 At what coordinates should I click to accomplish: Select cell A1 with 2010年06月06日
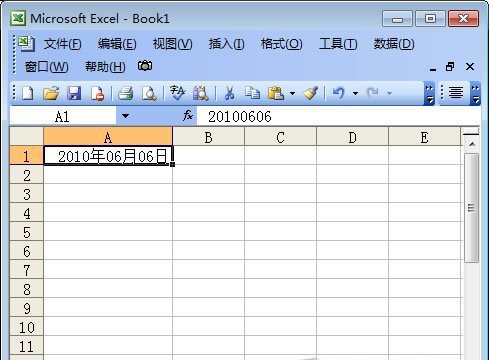108,156
